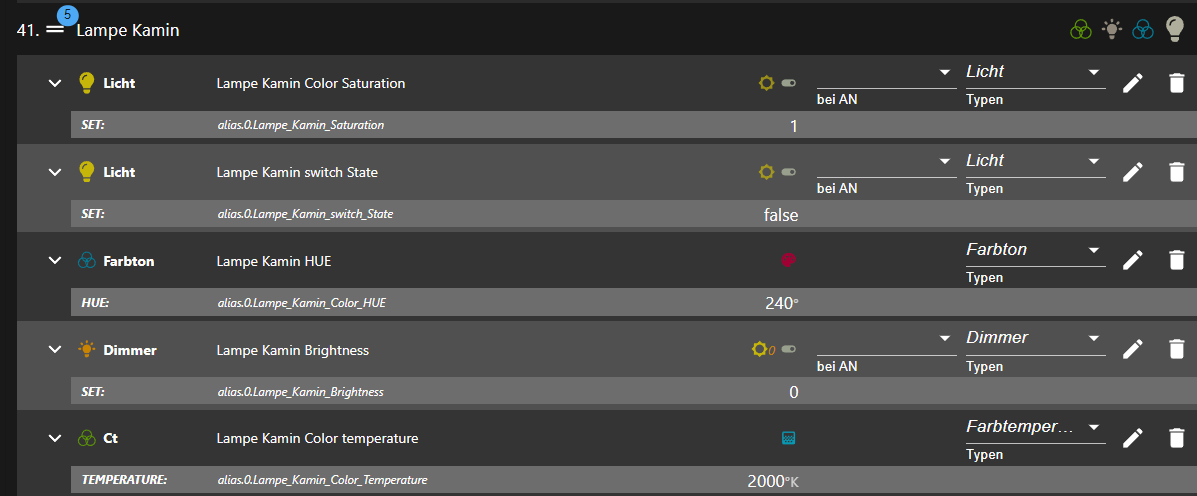Click the Lampe Kamin device title
The width and height of the screenshot is (1197, 496).
click(x=128, y=31)
